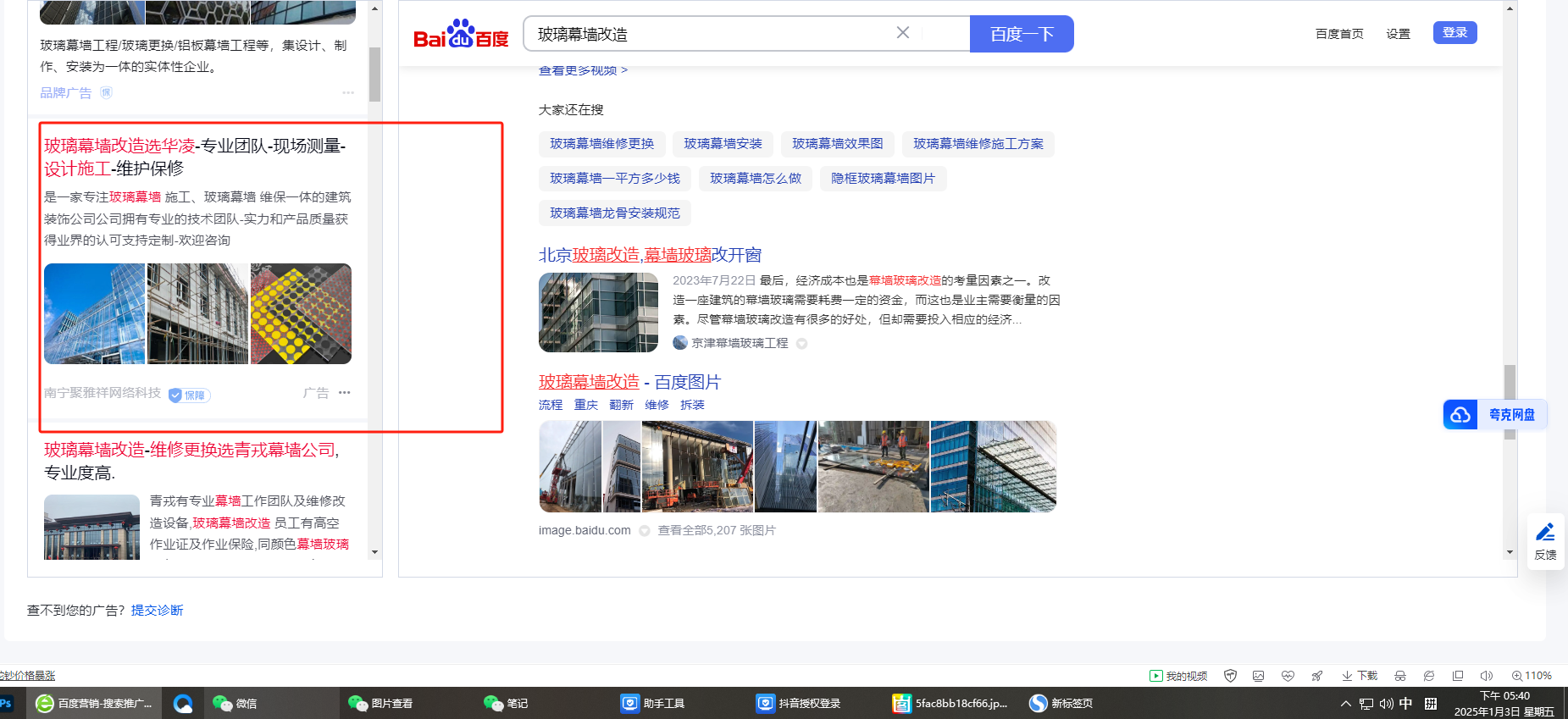Viewport: 1568px width, 719px height.
Task: Open the 110% page zoom control
Action: tap(1532, 676)
